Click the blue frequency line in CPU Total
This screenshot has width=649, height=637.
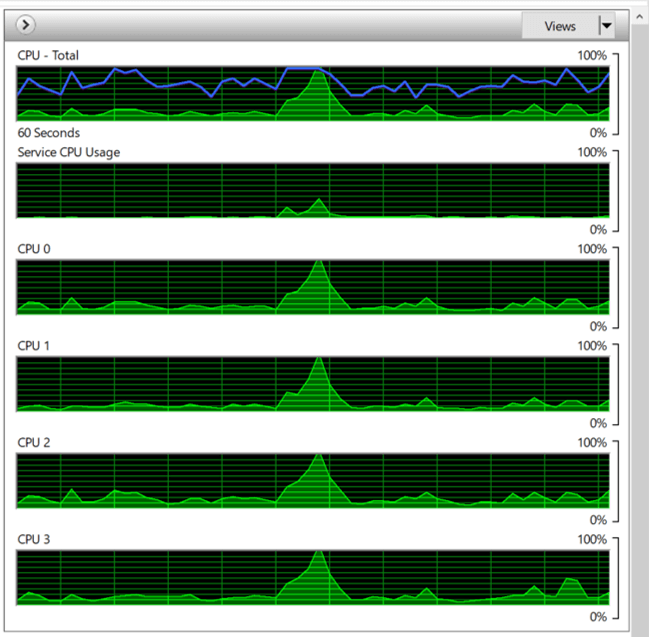[x=300, y=69]
